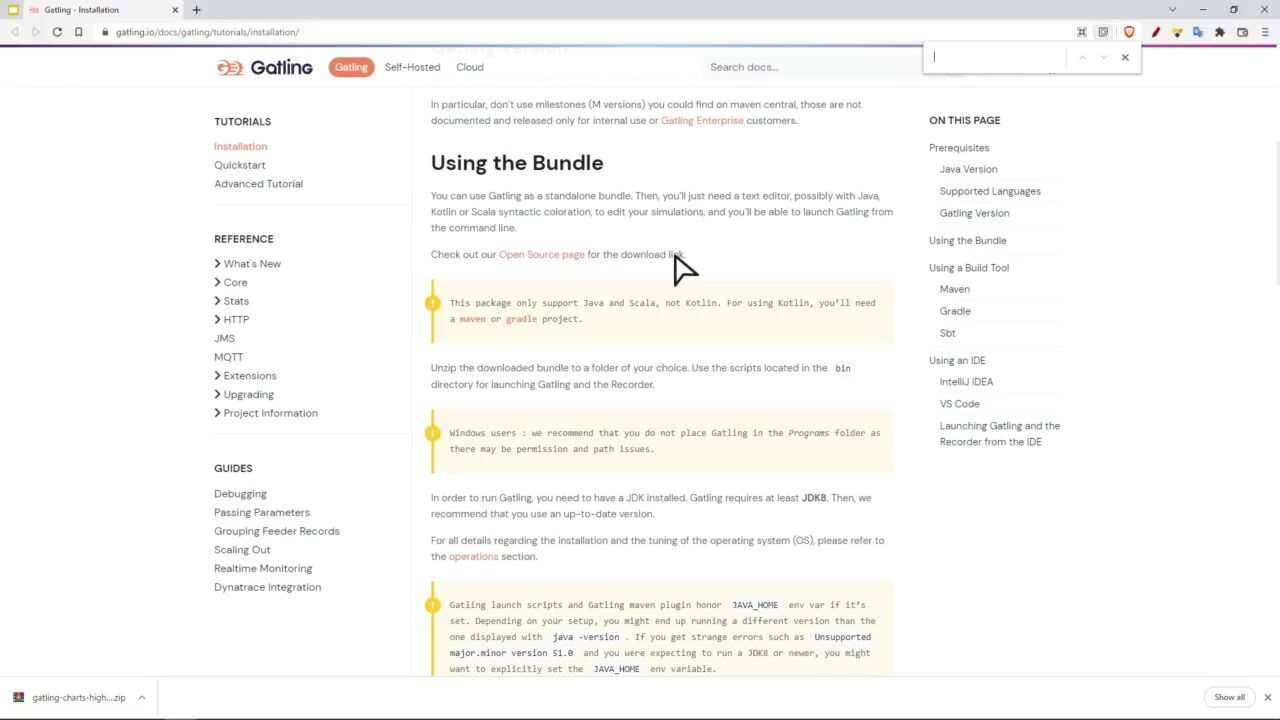1280x720 pixels.
Task: Open the extensions puzzle piece menu
Action: pyautogui.click(x=1220, y=32)
